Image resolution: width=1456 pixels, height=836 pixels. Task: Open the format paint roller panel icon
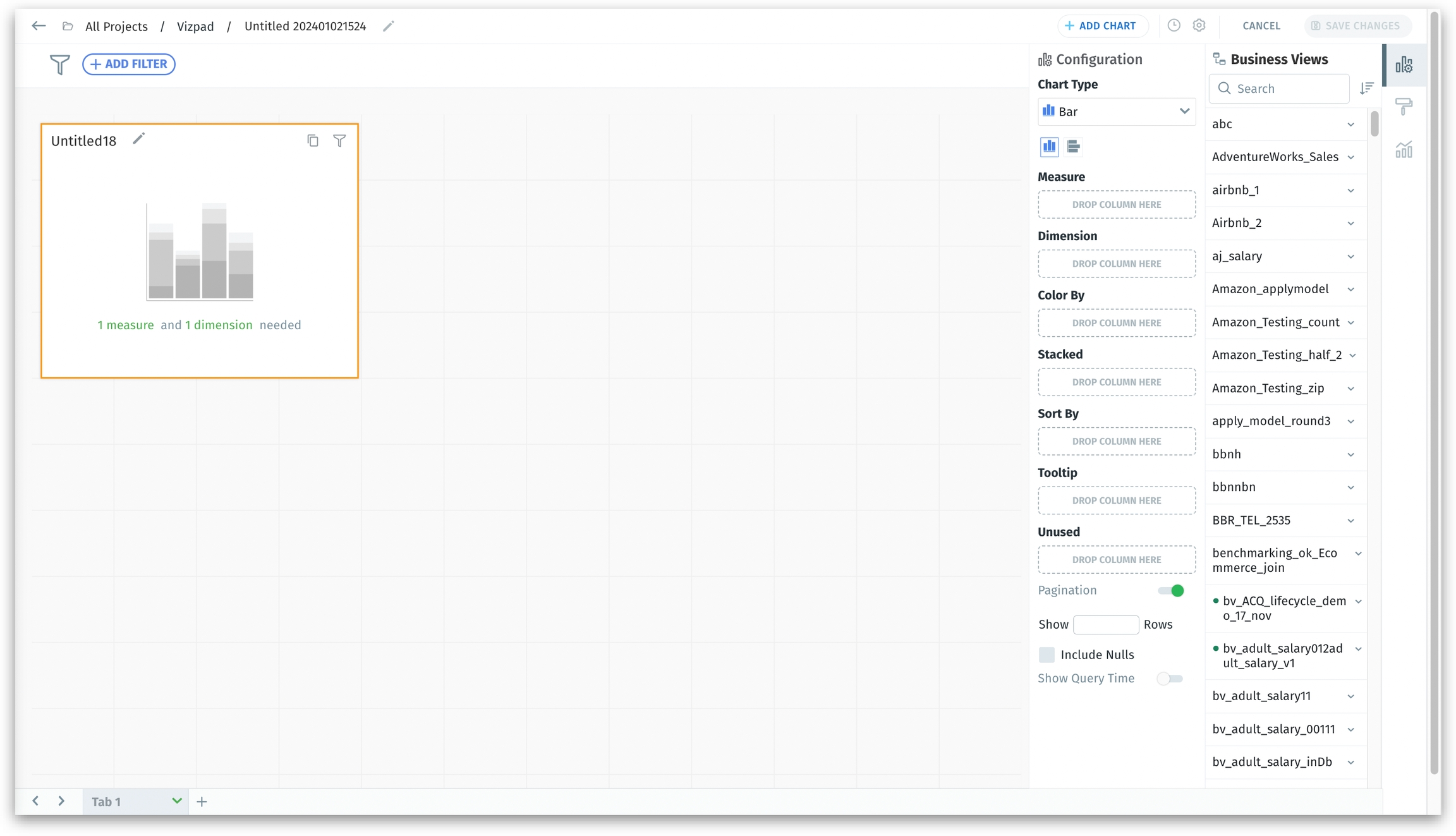tap(1404, 106)
